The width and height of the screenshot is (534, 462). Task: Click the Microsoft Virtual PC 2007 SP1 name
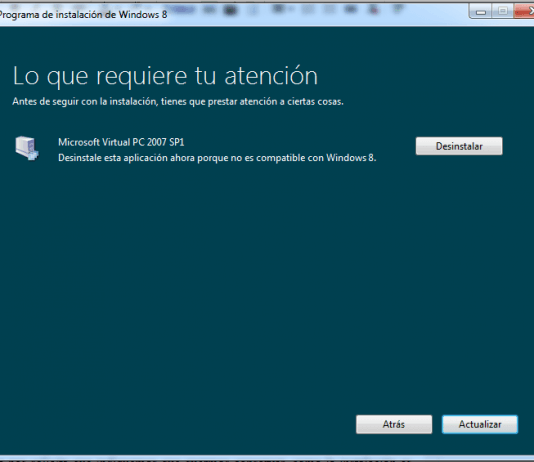click(x=121, y=142)
